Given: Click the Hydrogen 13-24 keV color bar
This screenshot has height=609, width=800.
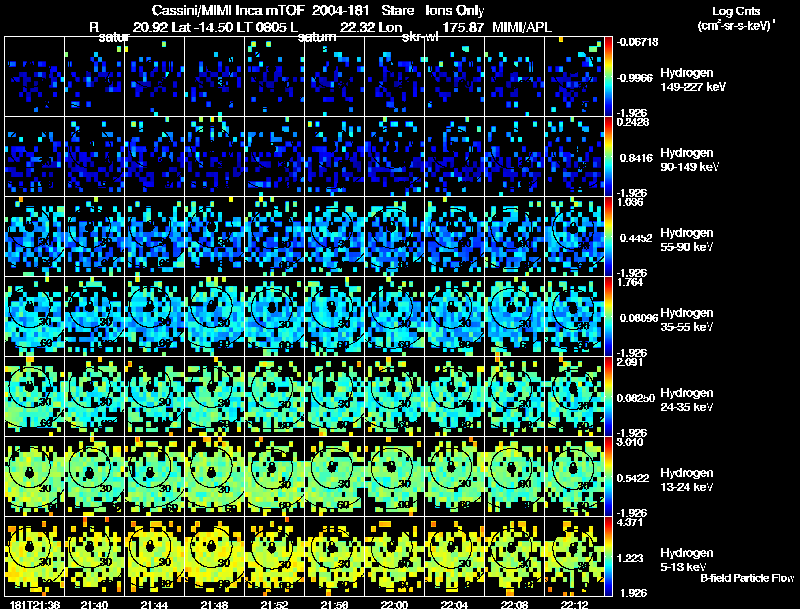Looking at the screenshot, I should [x=608, y=476].
